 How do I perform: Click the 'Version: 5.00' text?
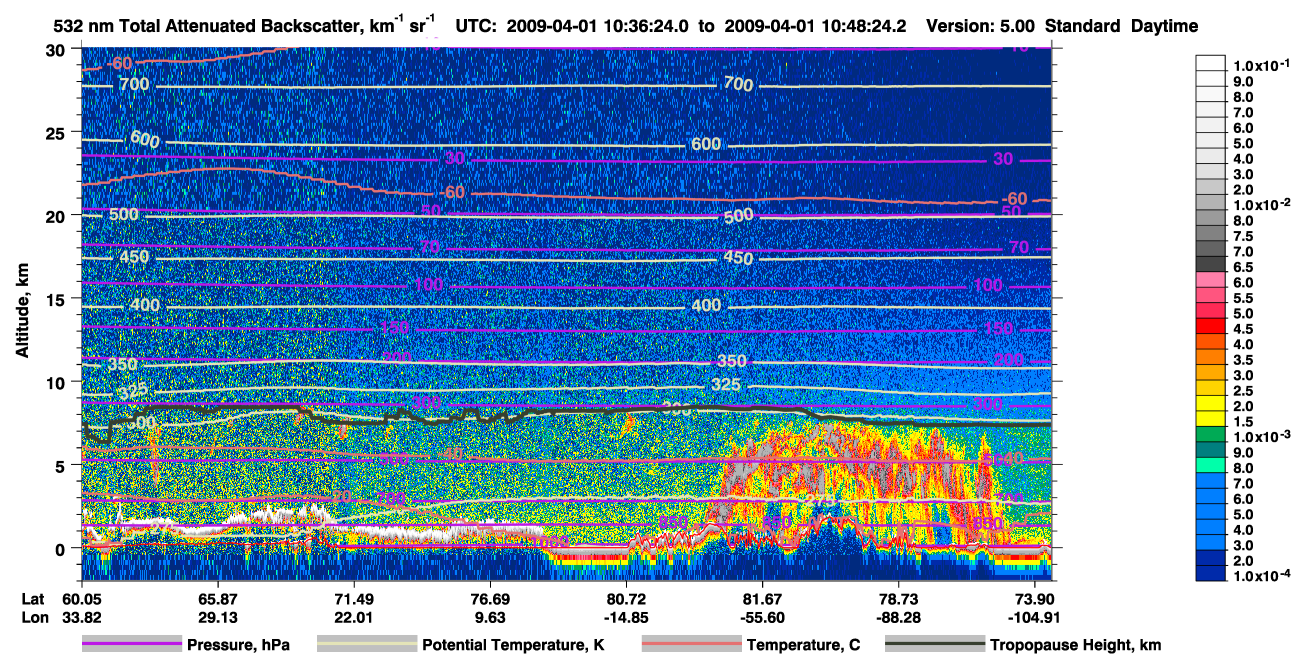tap(982, 26)
